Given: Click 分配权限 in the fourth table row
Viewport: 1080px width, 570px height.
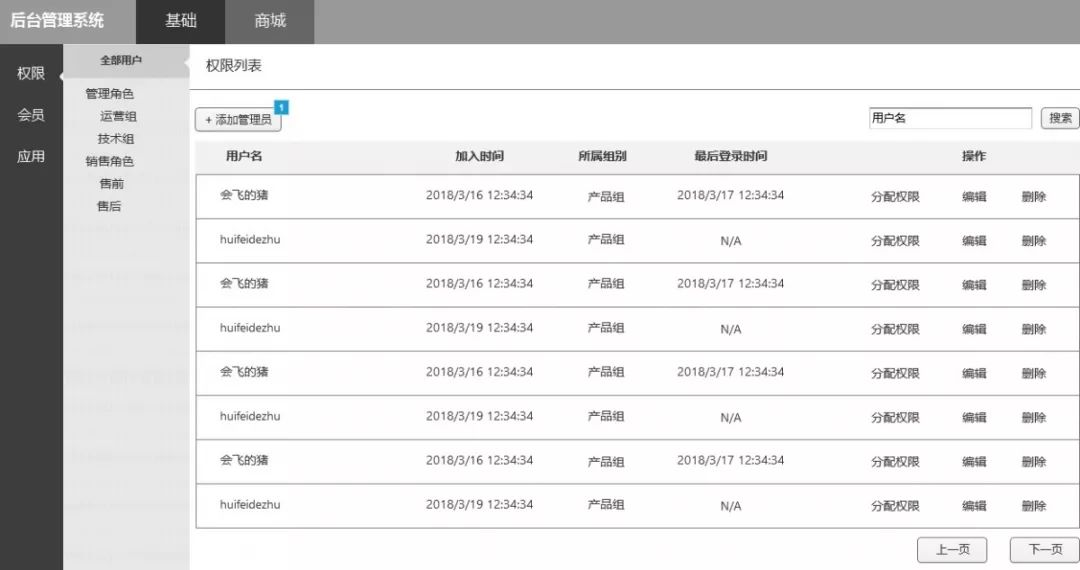Looking at the screenshot, I should (x=895, y=329).
